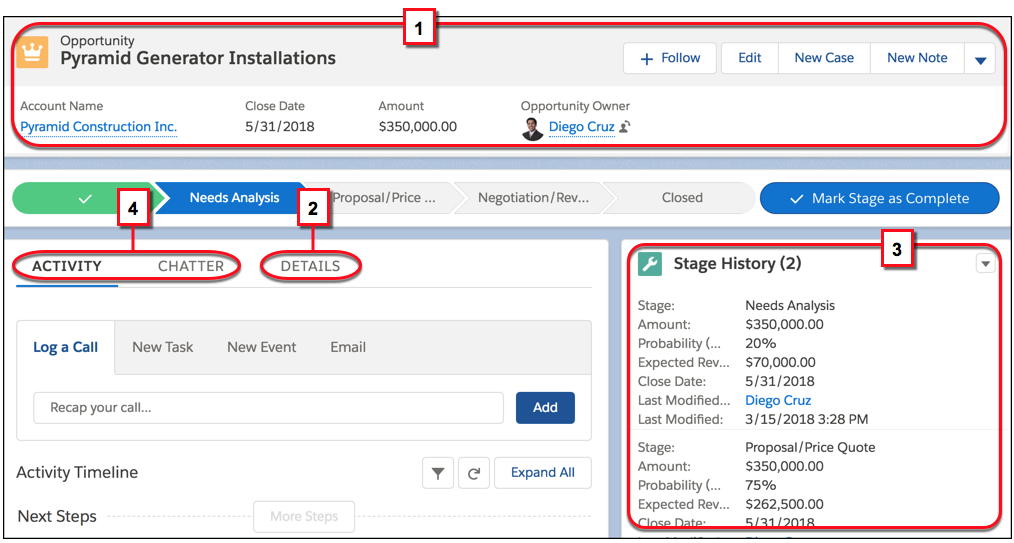Click the Close Date value 5/31/2018 in header

pyautogui.click(x=280, y=127)
